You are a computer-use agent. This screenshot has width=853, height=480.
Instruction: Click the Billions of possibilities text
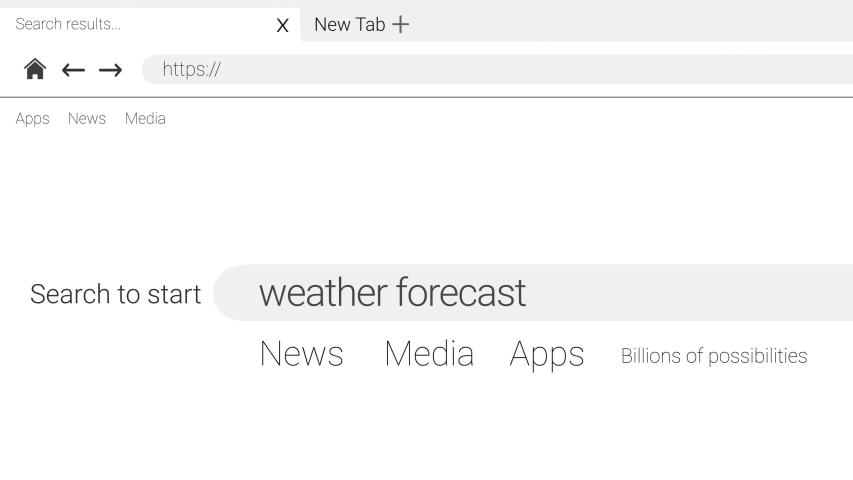(x=714, y=356)
